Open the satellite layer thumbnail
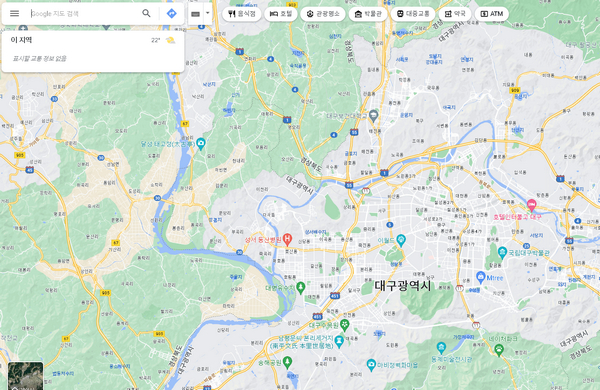The height and width of the screenshot is (390, 600). pyautogui.click(x=26, y=376)
